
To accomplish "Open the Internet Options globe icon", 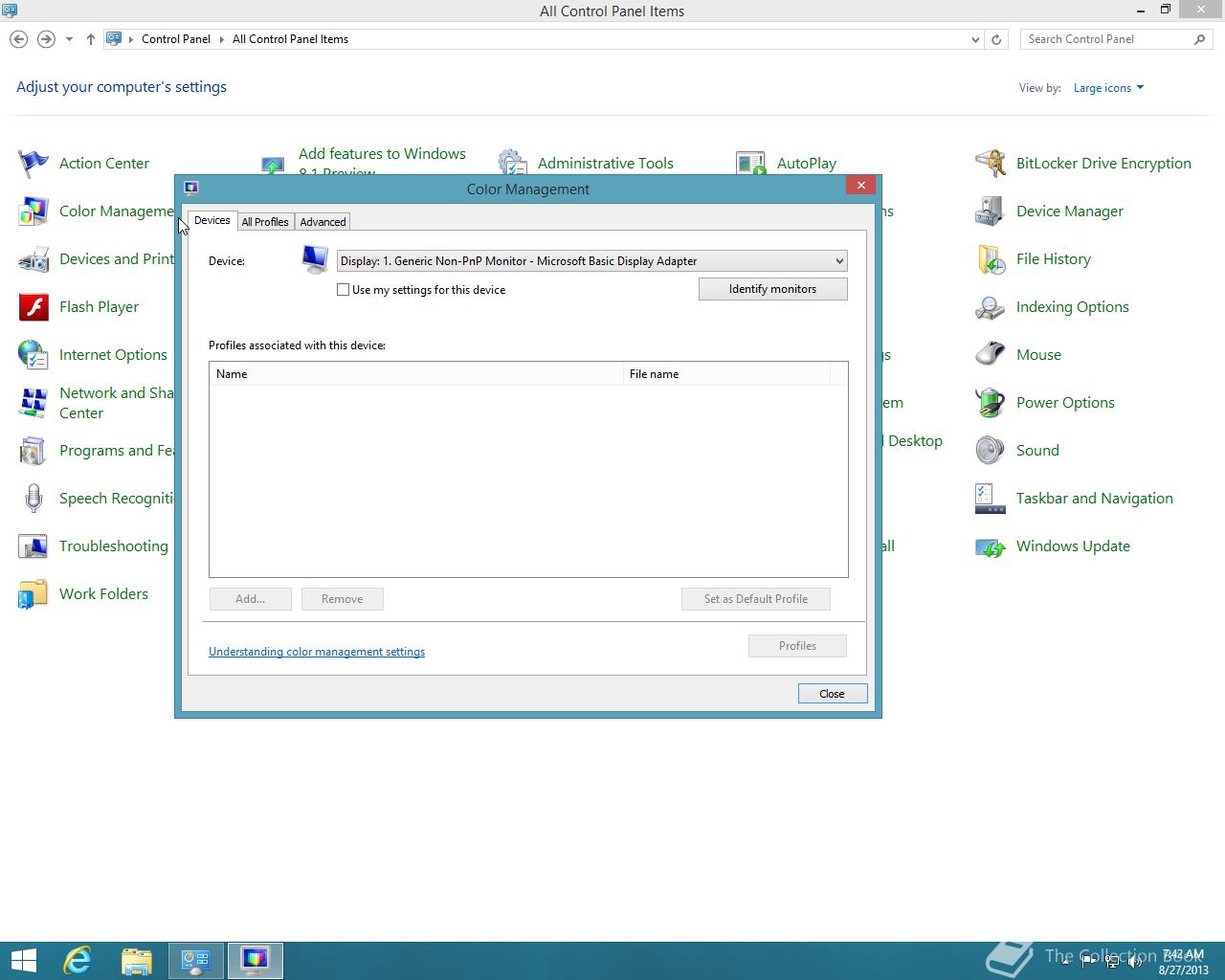I will (x=33, y=355).
